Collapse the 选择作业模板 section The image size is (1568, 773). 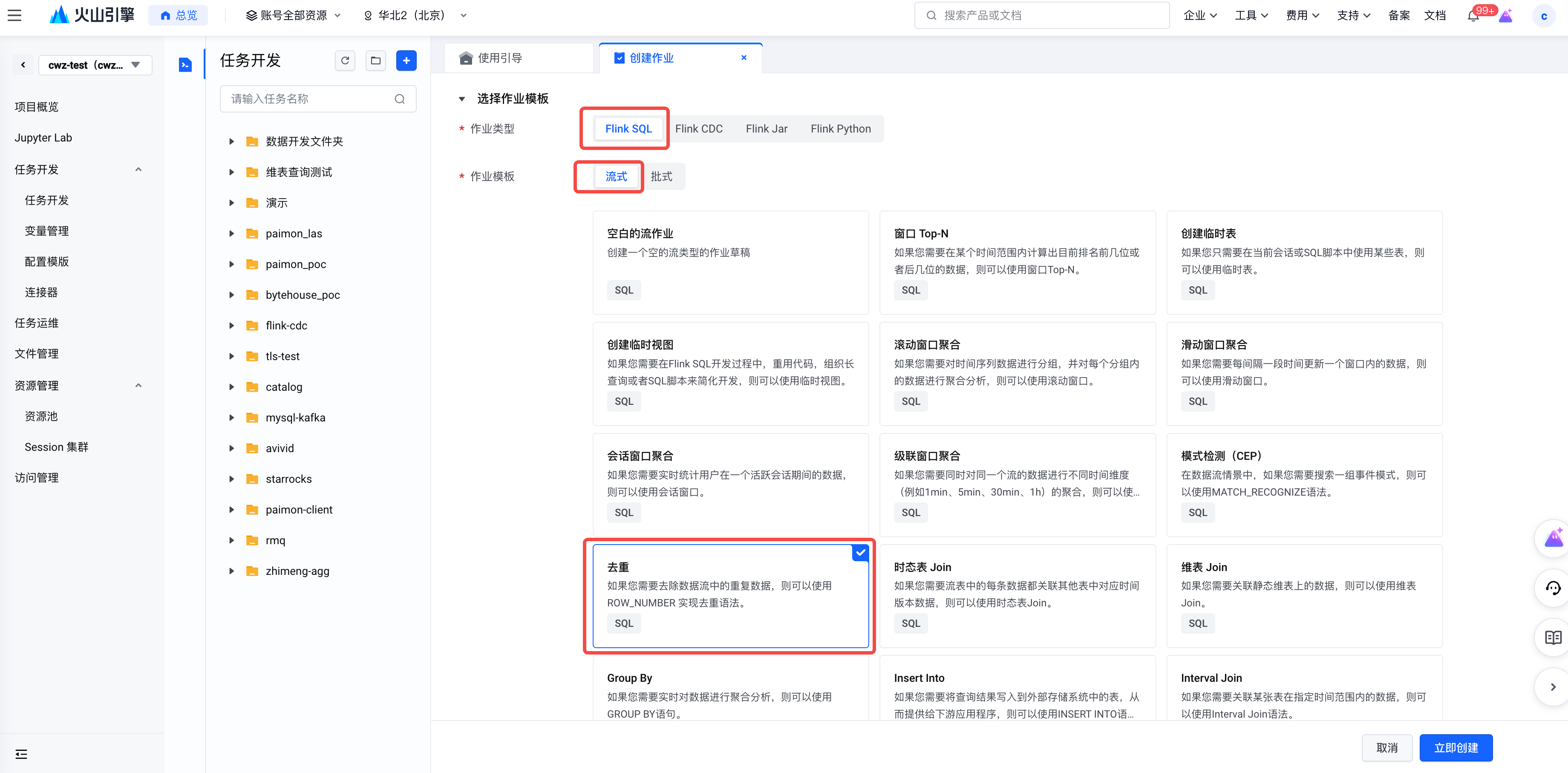(x=462, y=98)
